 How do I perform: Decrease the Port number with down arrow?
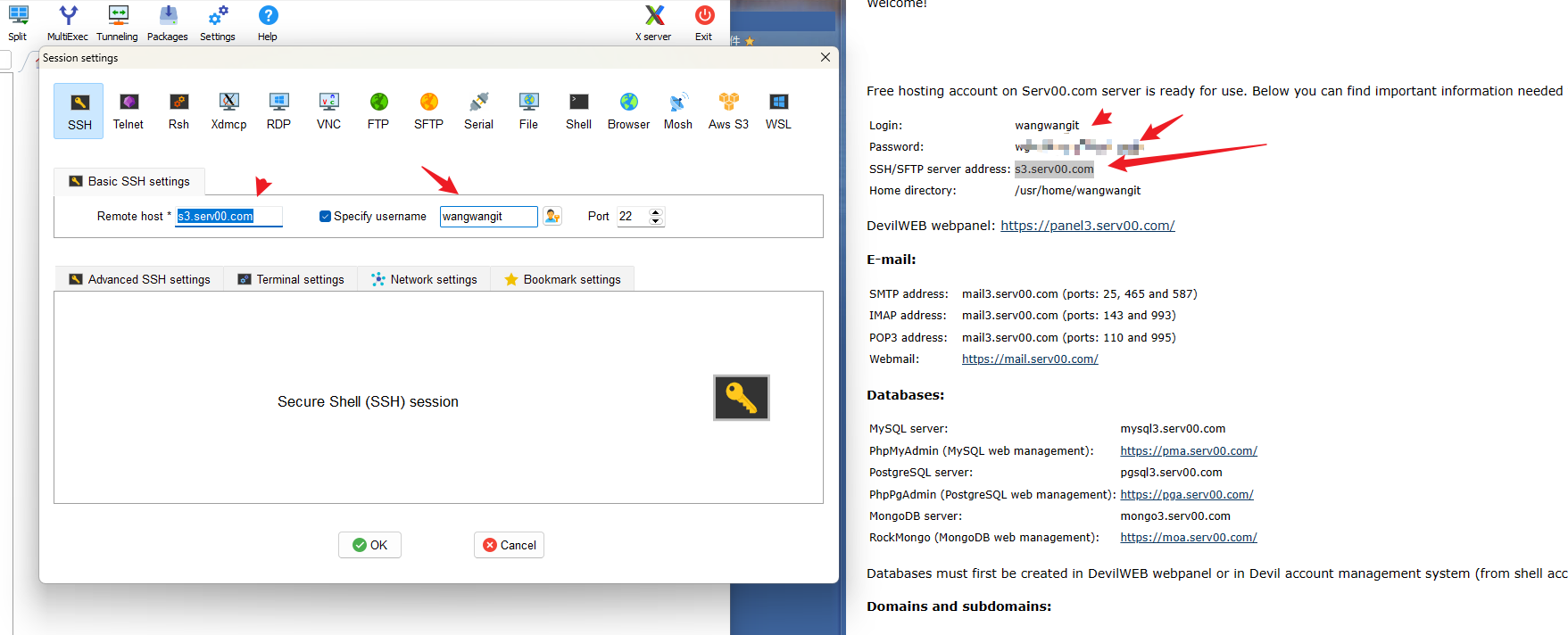(x=656, y=221)
